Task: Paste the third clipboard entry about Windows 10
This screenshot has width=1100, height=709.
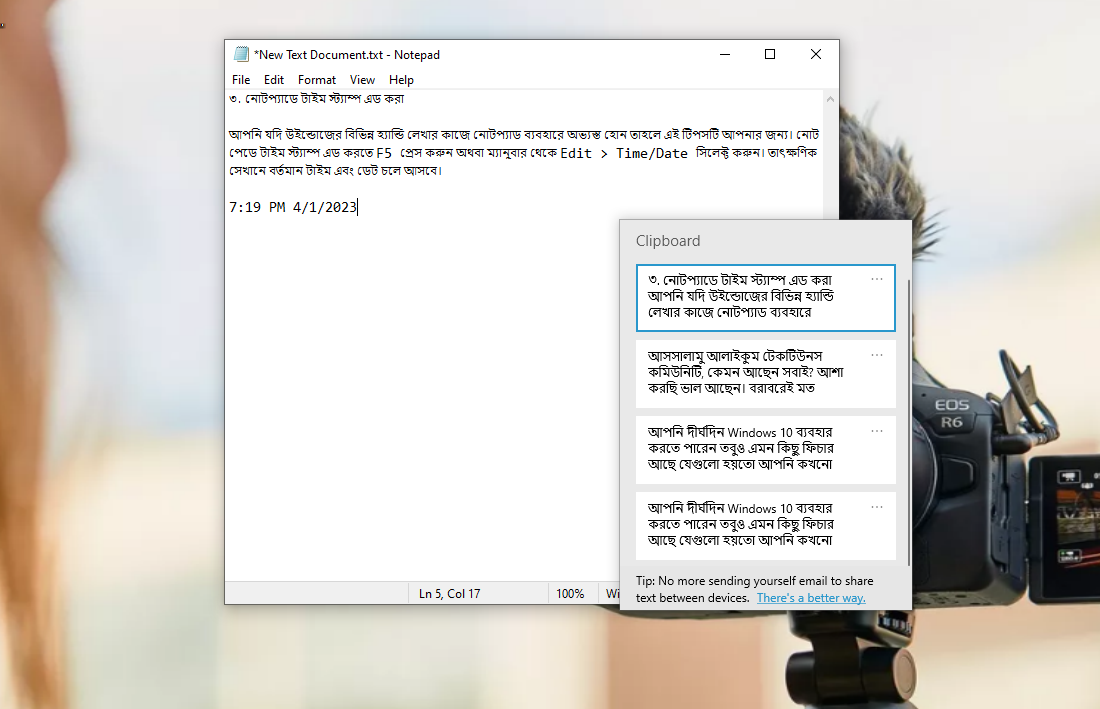Action: click(765, 450)
